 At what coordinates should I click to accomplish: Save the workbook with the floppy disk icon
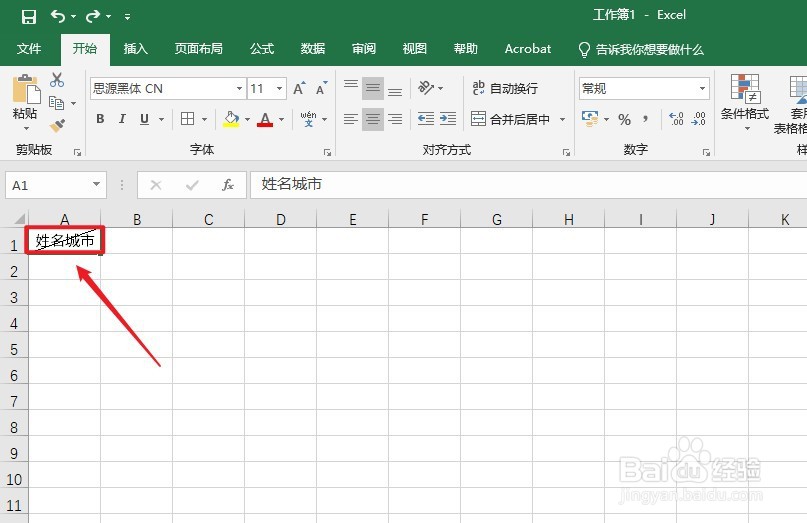coord(29,16)
